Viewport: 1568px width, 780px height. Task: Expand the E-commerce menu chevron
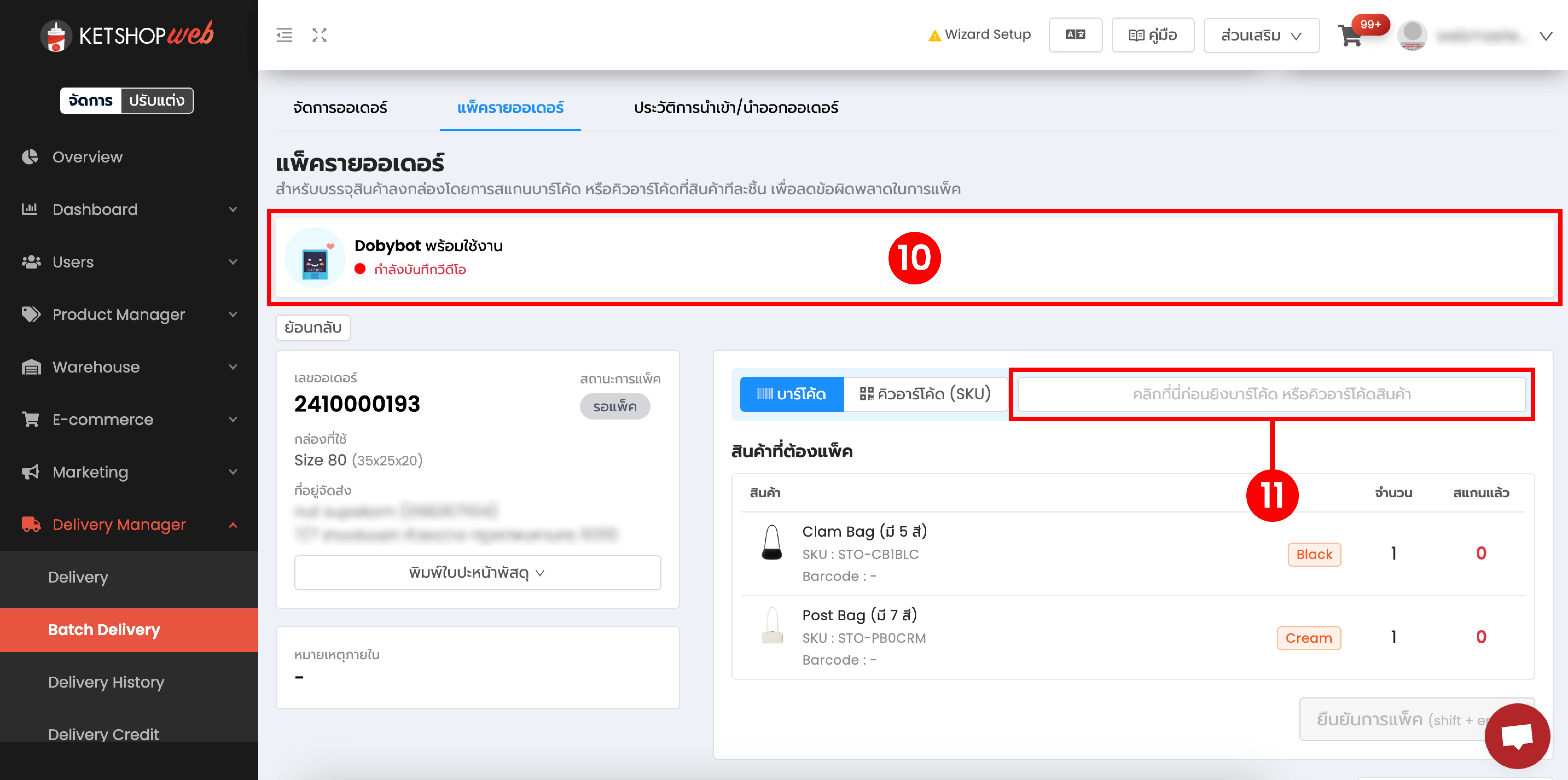coord(233,419)
